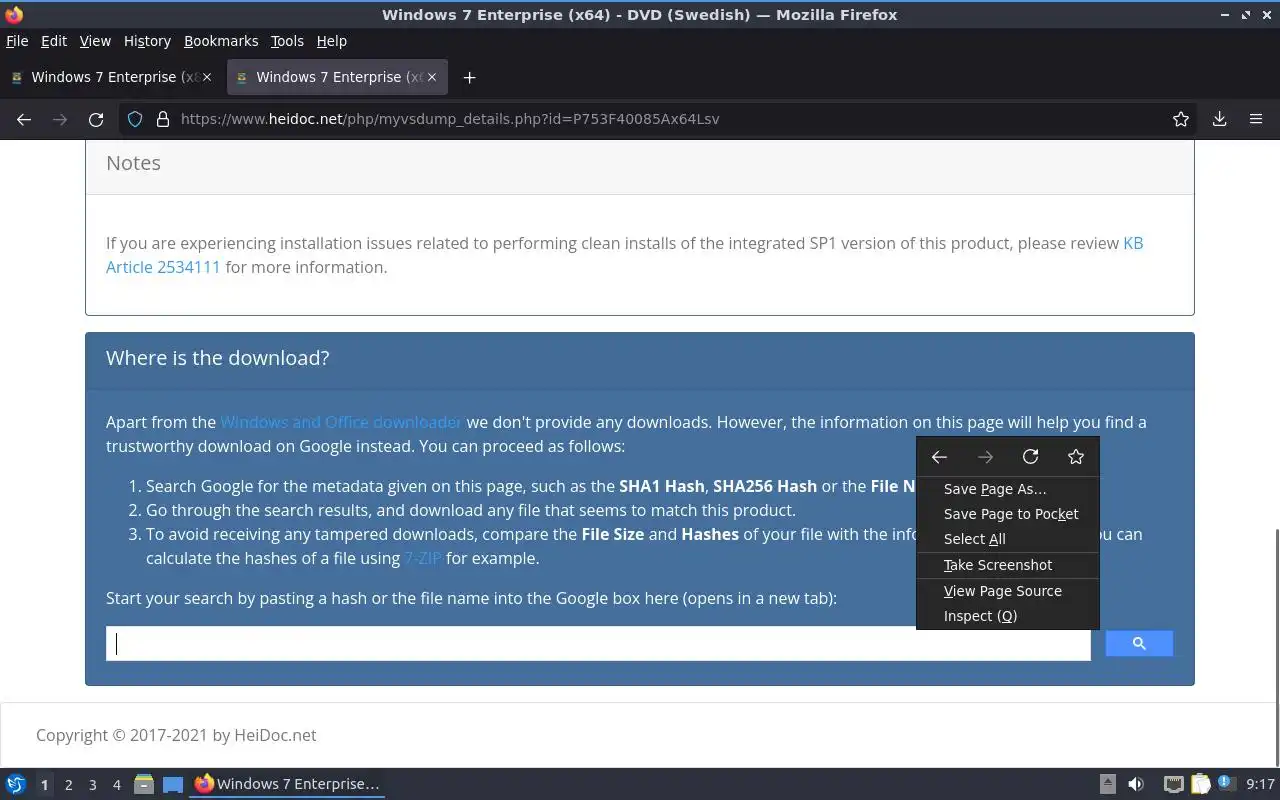
Task: Reload page via toolbar reload icon
Action: coord(96,119)
